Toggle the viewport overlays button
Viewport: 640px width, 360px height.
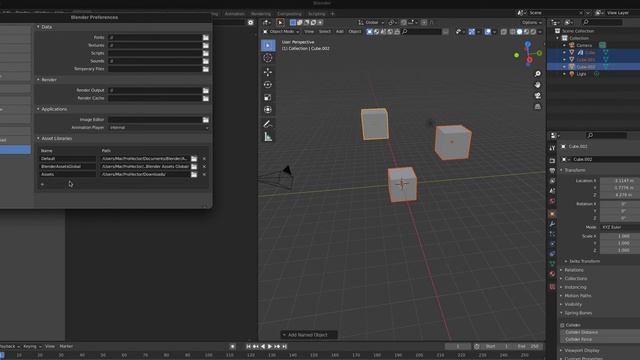click(488, 32)
